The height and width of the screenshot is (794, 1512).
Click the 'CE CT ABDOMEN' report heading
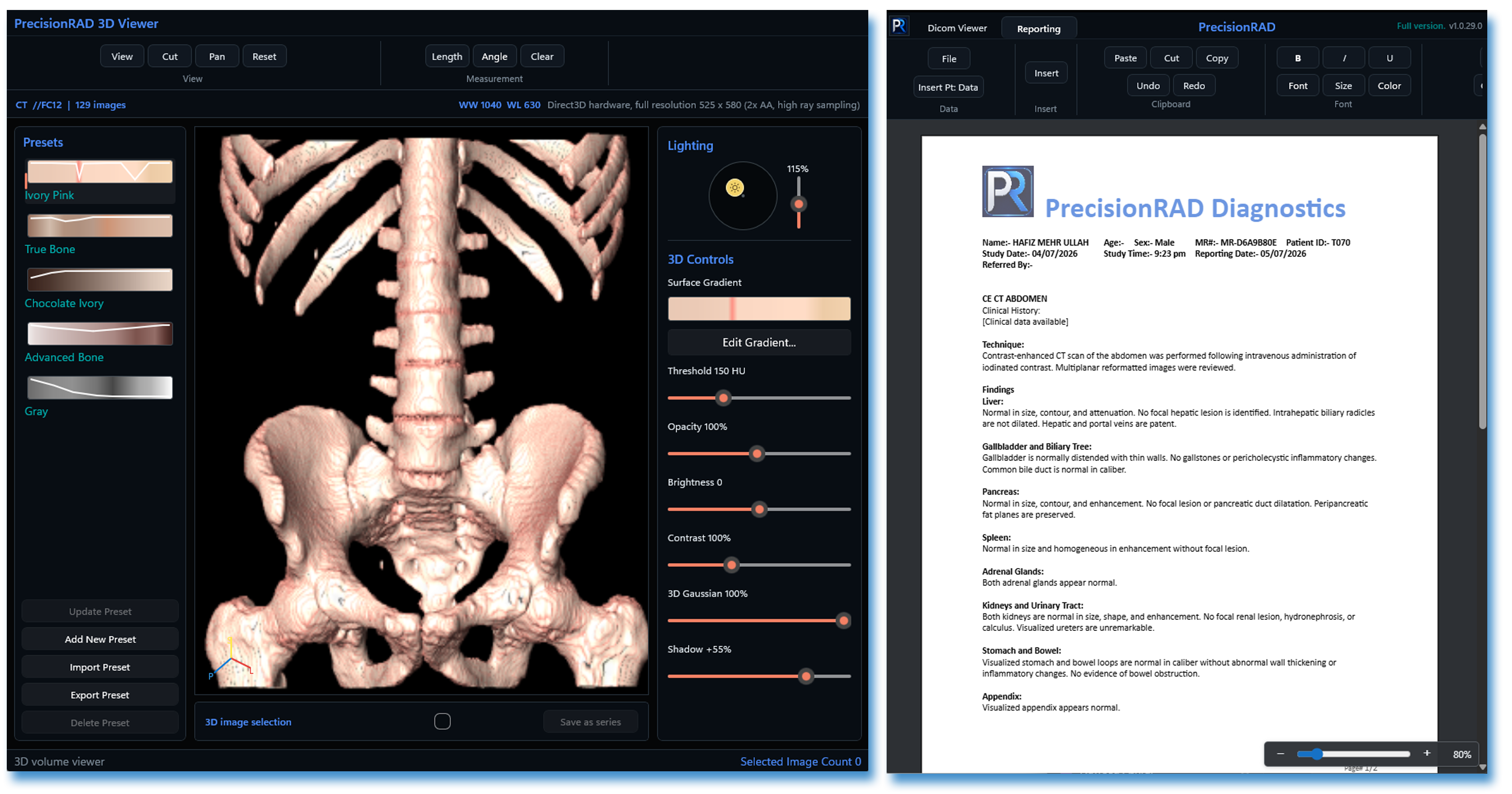point(1014,299)
